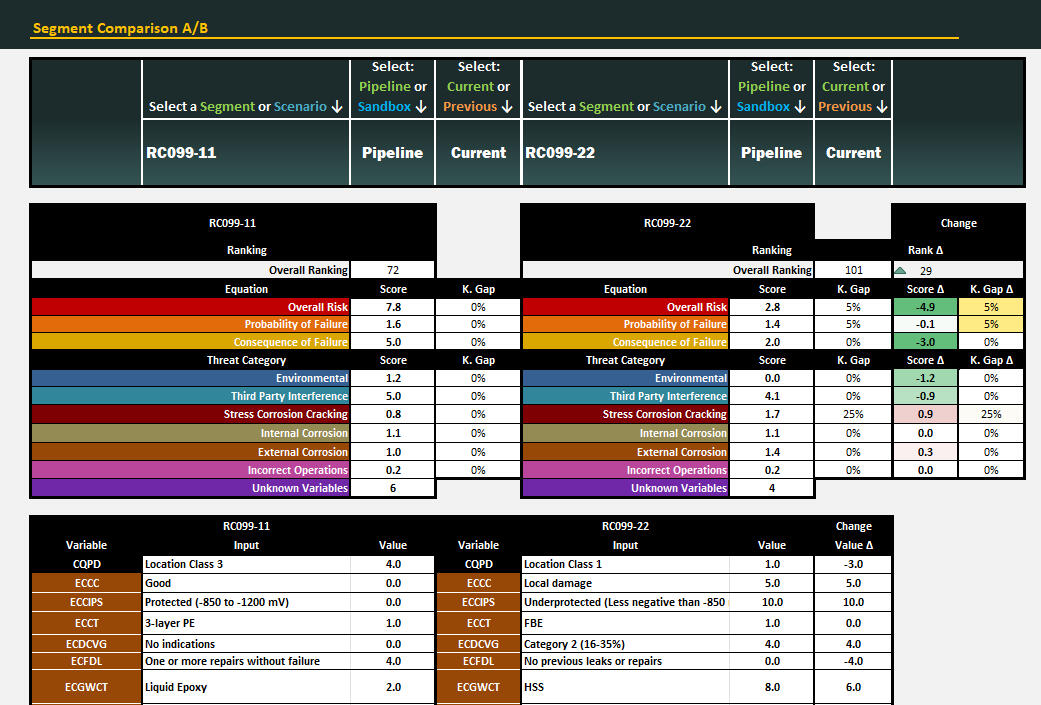Click the Segment Comparison A/B title
This screenshot has width=1041, height=705.
click(120, 28)
